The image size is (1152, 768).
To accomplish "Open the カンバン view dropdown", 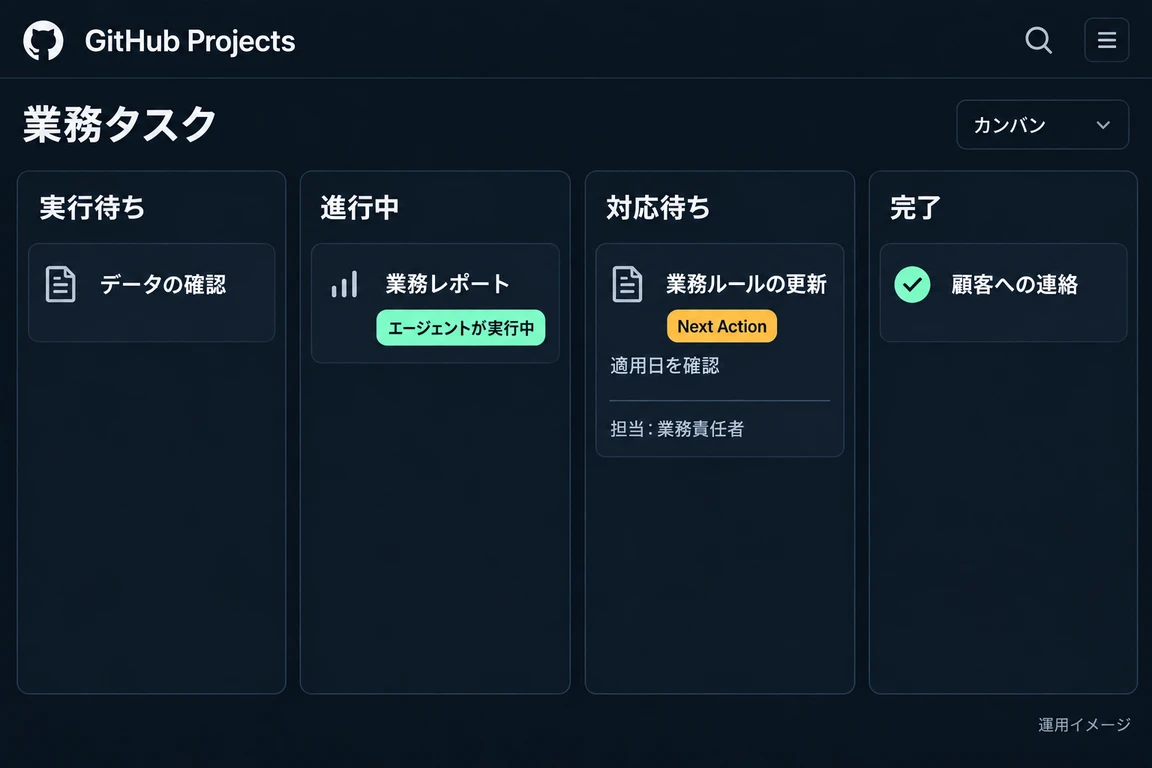I will click(1042, 125).
